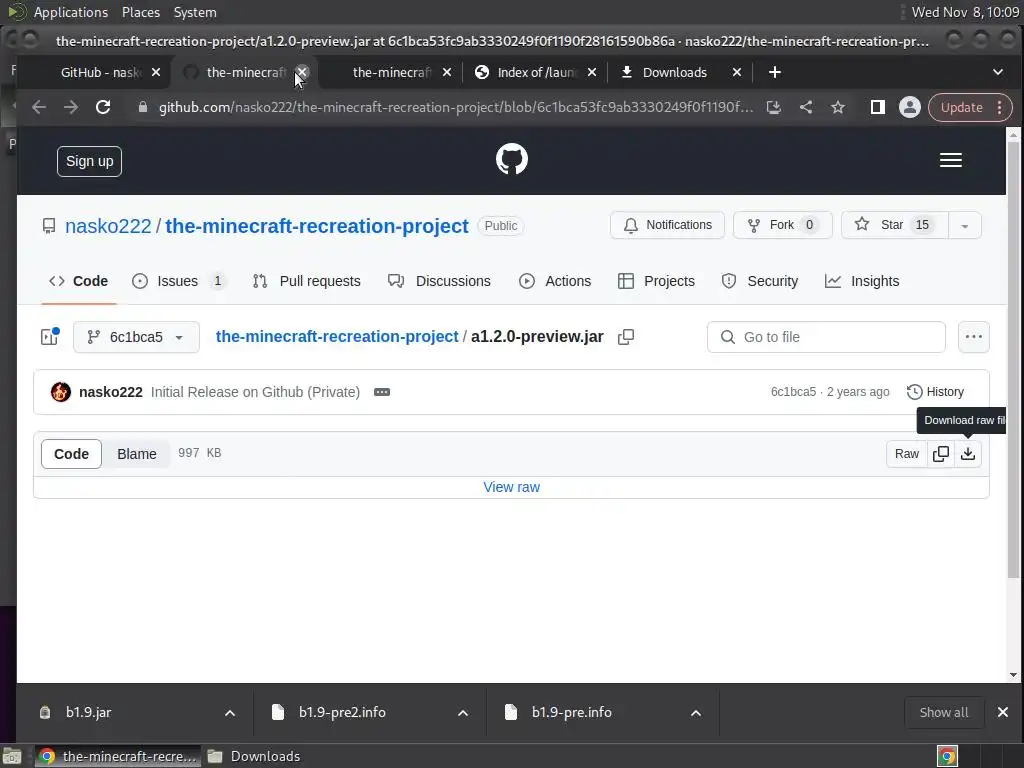Click Show all downloads
This screenshot has height=768, width=1024.
[x=944, y=712]
